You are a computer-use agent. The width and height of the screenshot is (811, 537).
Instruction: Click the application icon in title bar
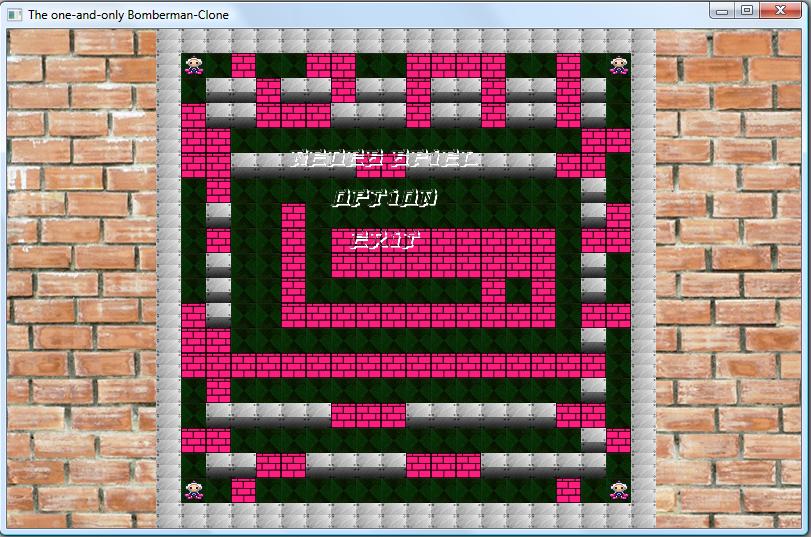click(x=15, y=14)
